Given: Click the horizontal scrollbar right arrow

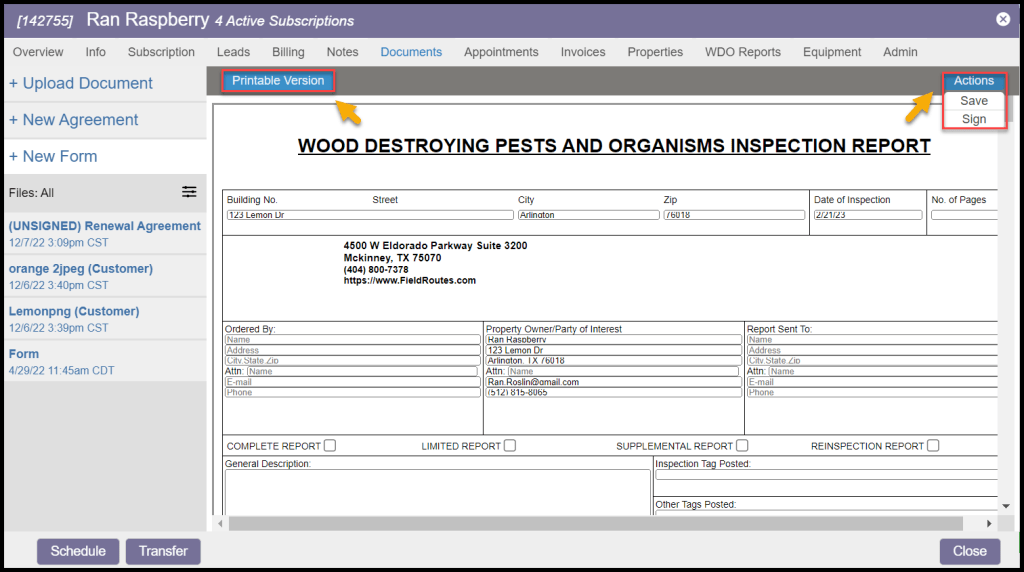Looking at the screenshot, I should (989, 523).
